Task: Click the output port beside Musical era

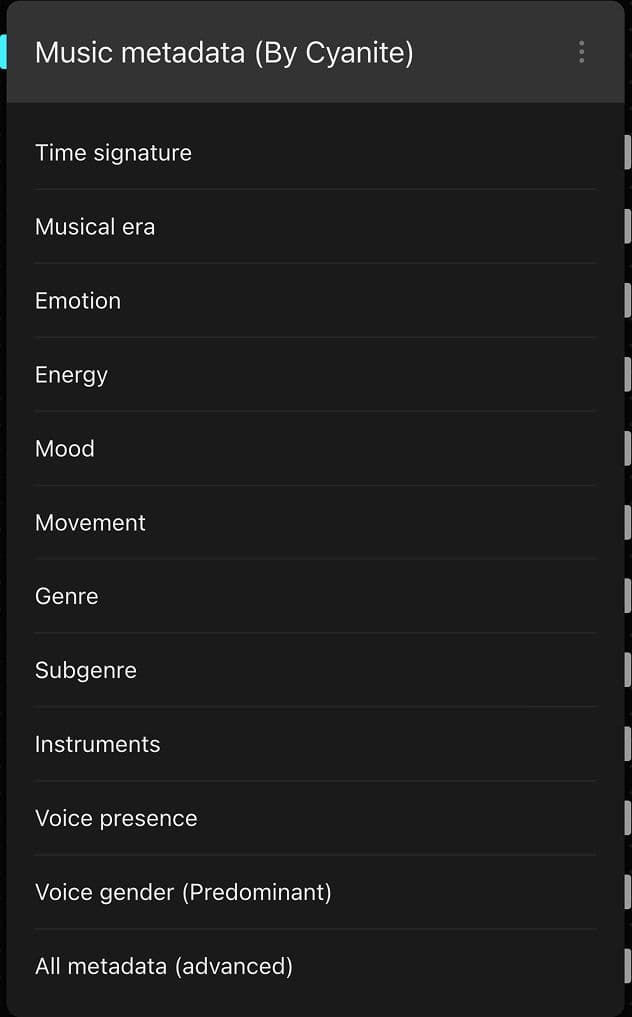Action: click(627, 226)
